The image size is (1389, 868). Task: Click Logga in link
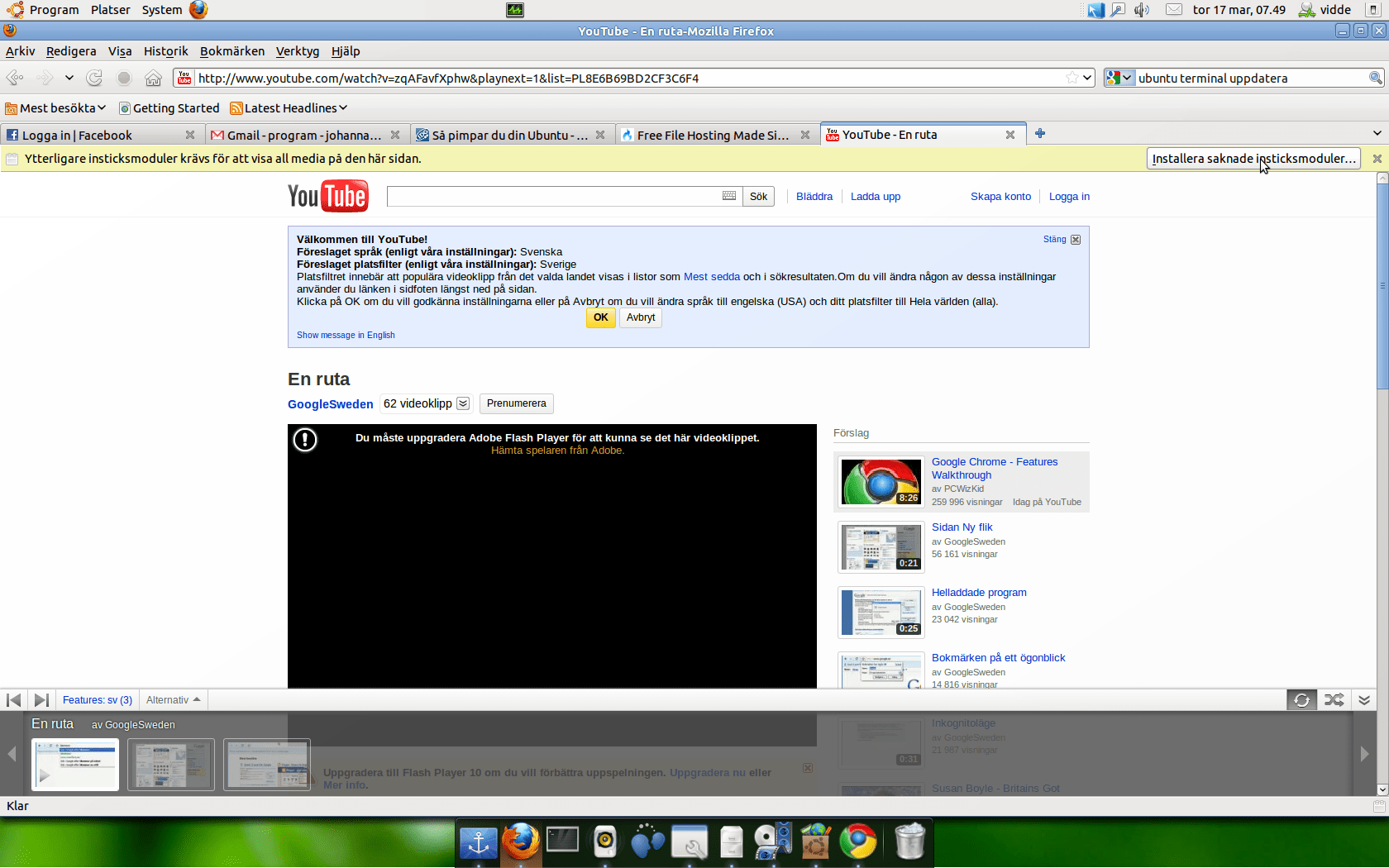1069,197
